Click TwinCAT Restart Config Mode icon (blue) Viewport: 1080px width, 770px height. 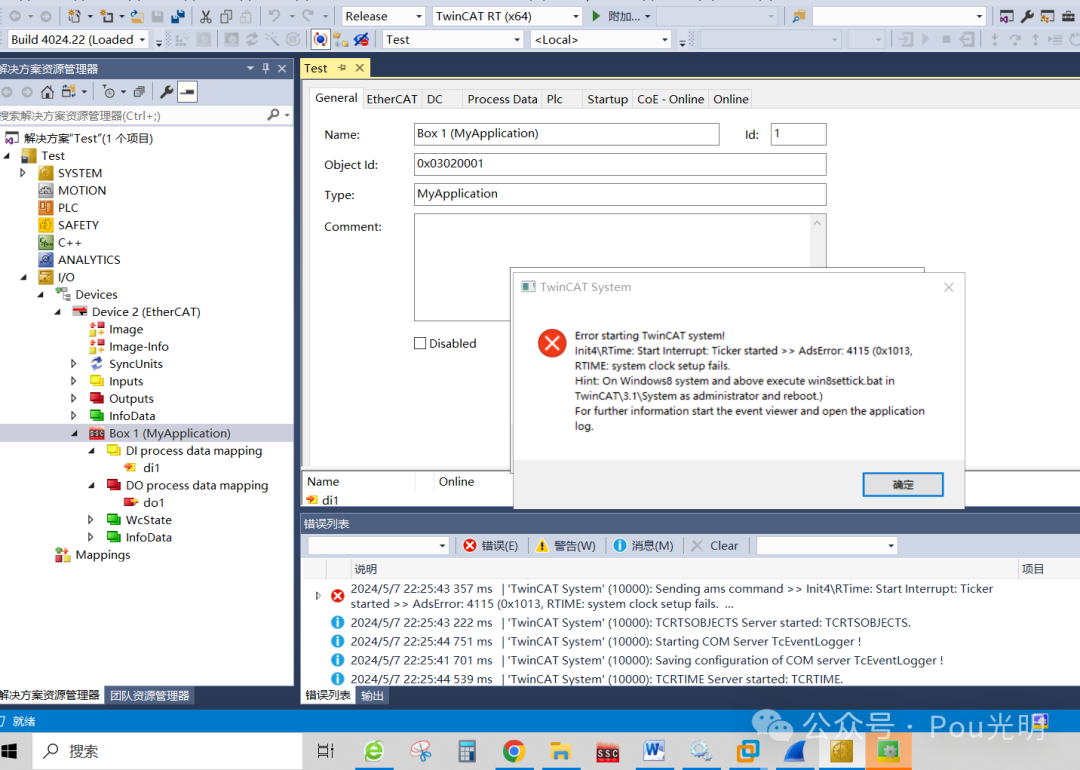coord(320,40)
